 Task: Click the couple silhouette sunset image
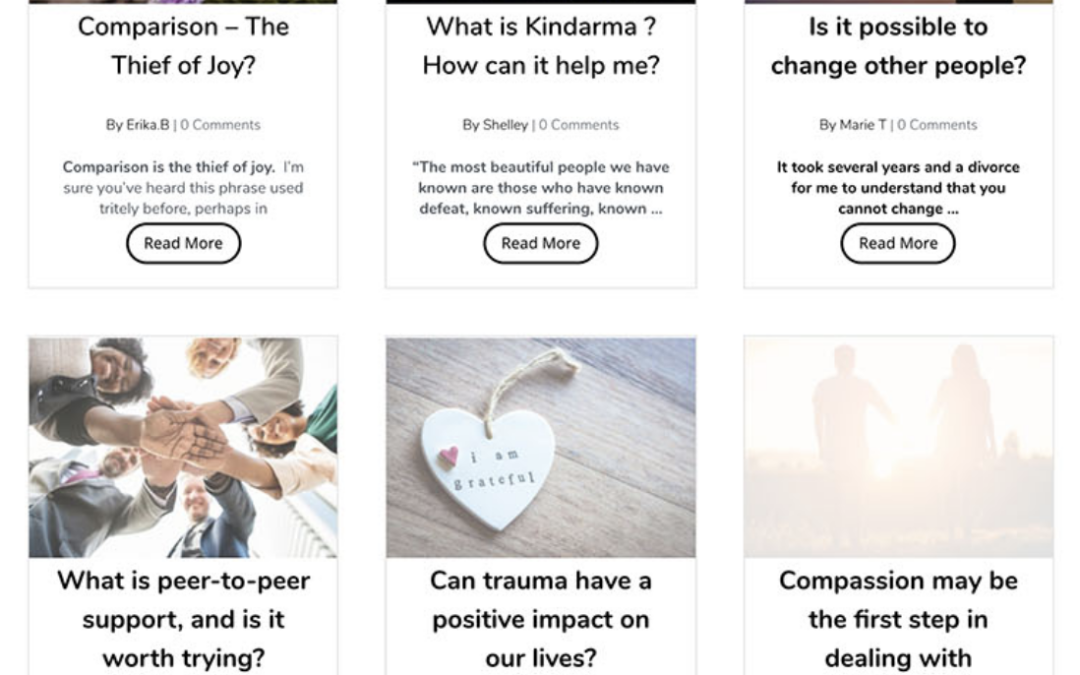click(898, 447)
